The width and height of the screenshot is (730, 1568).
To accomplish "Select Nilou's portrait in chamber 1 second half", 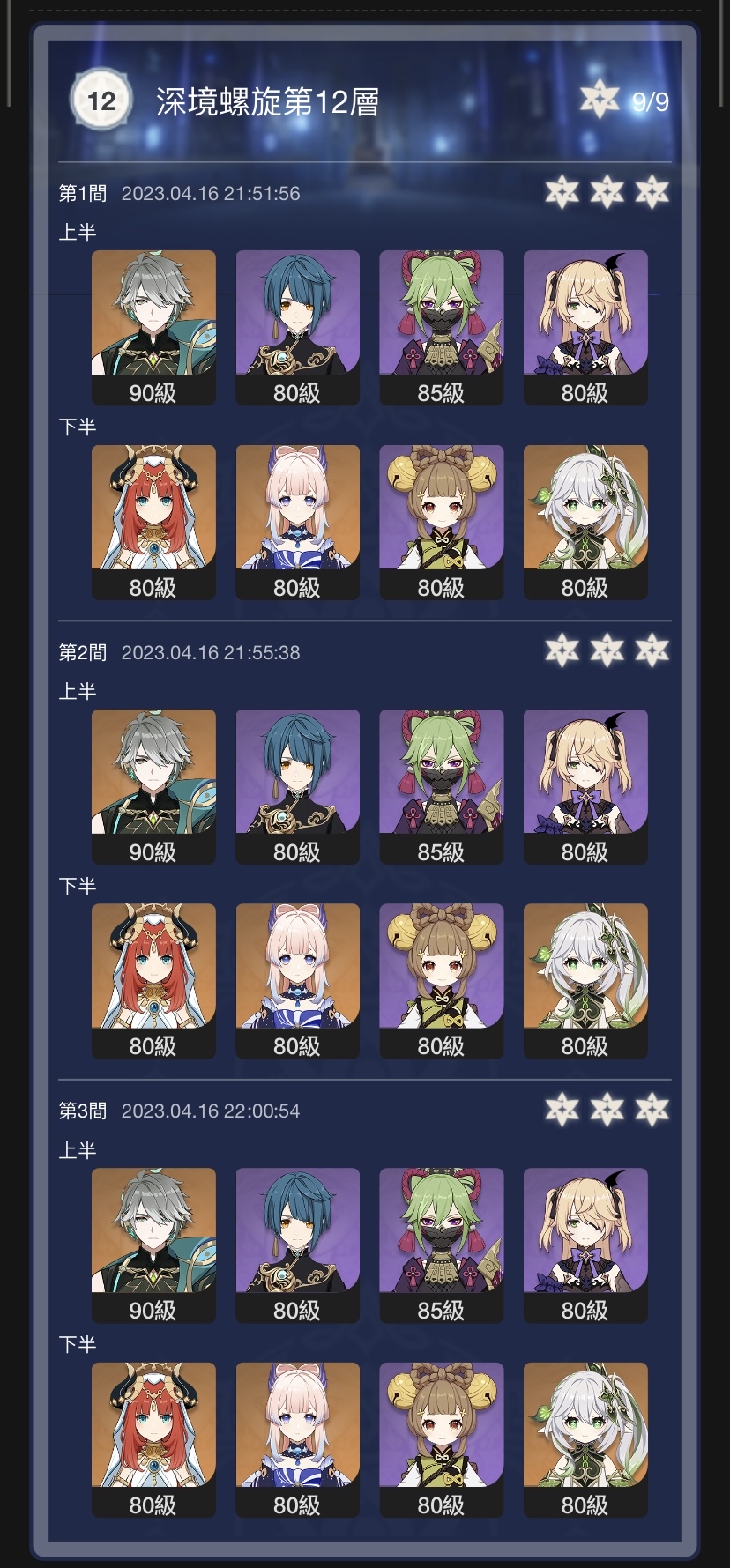I will pyautogui.click(x=153, y=522).
